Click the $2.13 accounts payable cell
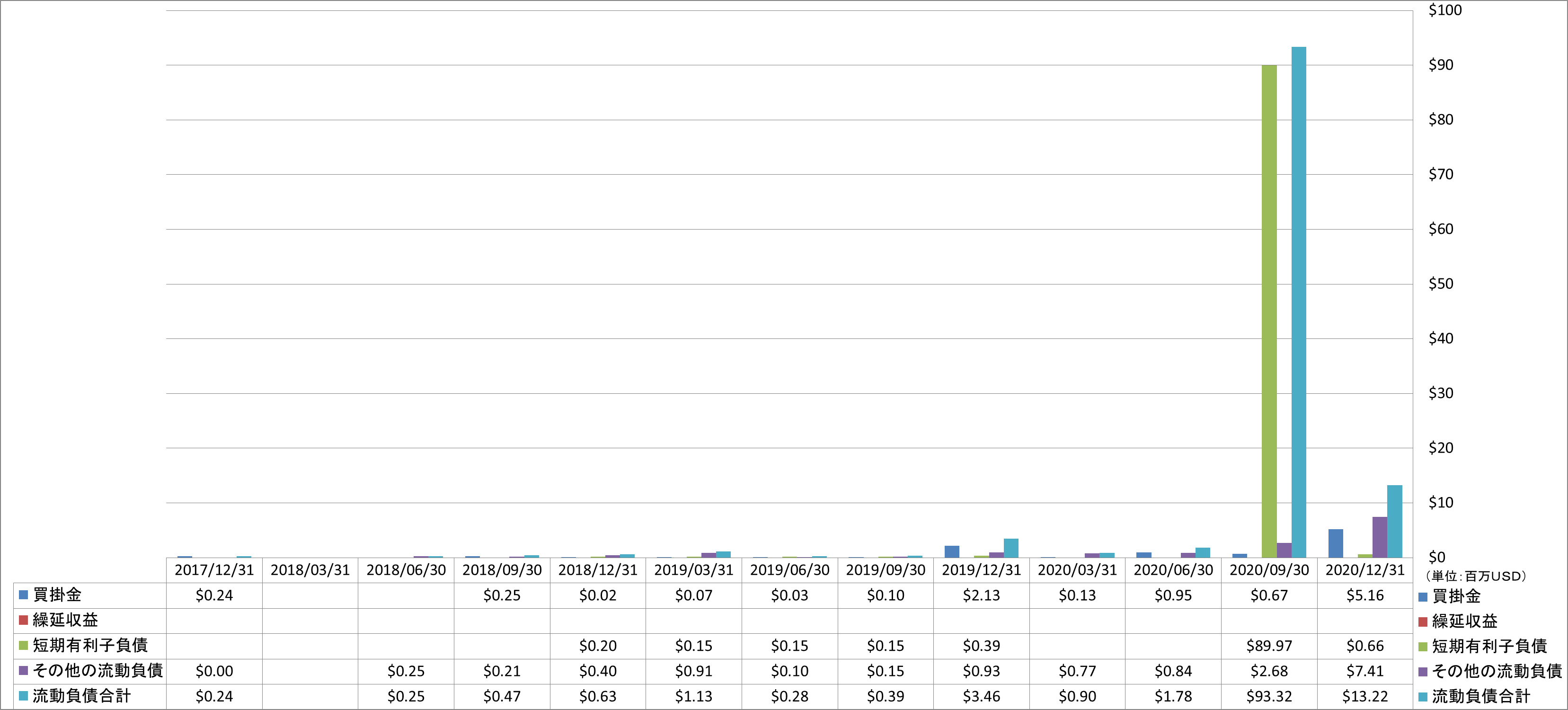The height and width of the screenshot is (710, 1568). [981, 595]
